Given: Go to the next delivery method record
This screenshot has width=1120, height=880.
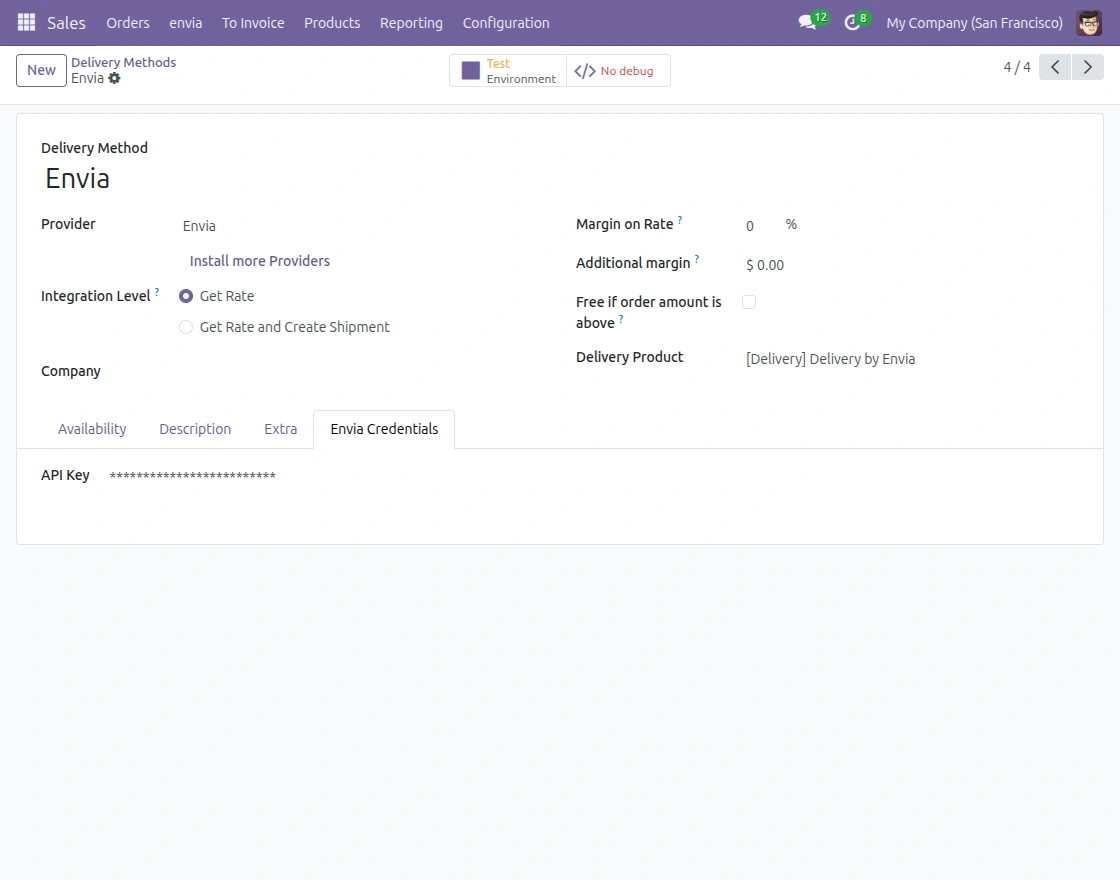Looking at the screenshot, I should [x=1088, y=66].
